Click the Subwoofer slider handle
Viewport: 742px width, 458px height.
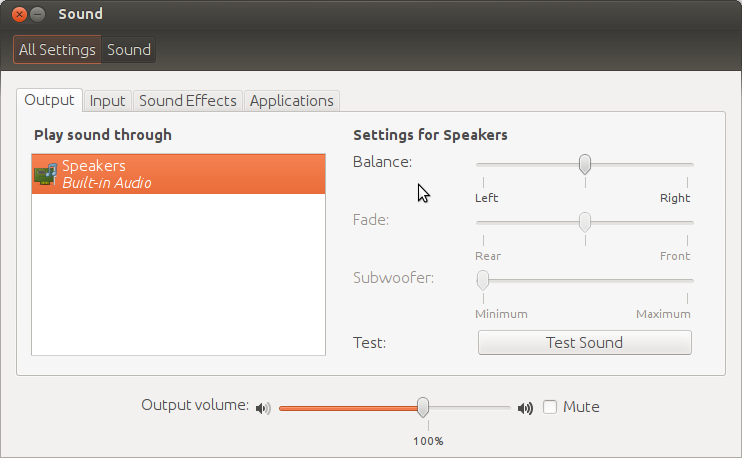[x=482, y=279]
